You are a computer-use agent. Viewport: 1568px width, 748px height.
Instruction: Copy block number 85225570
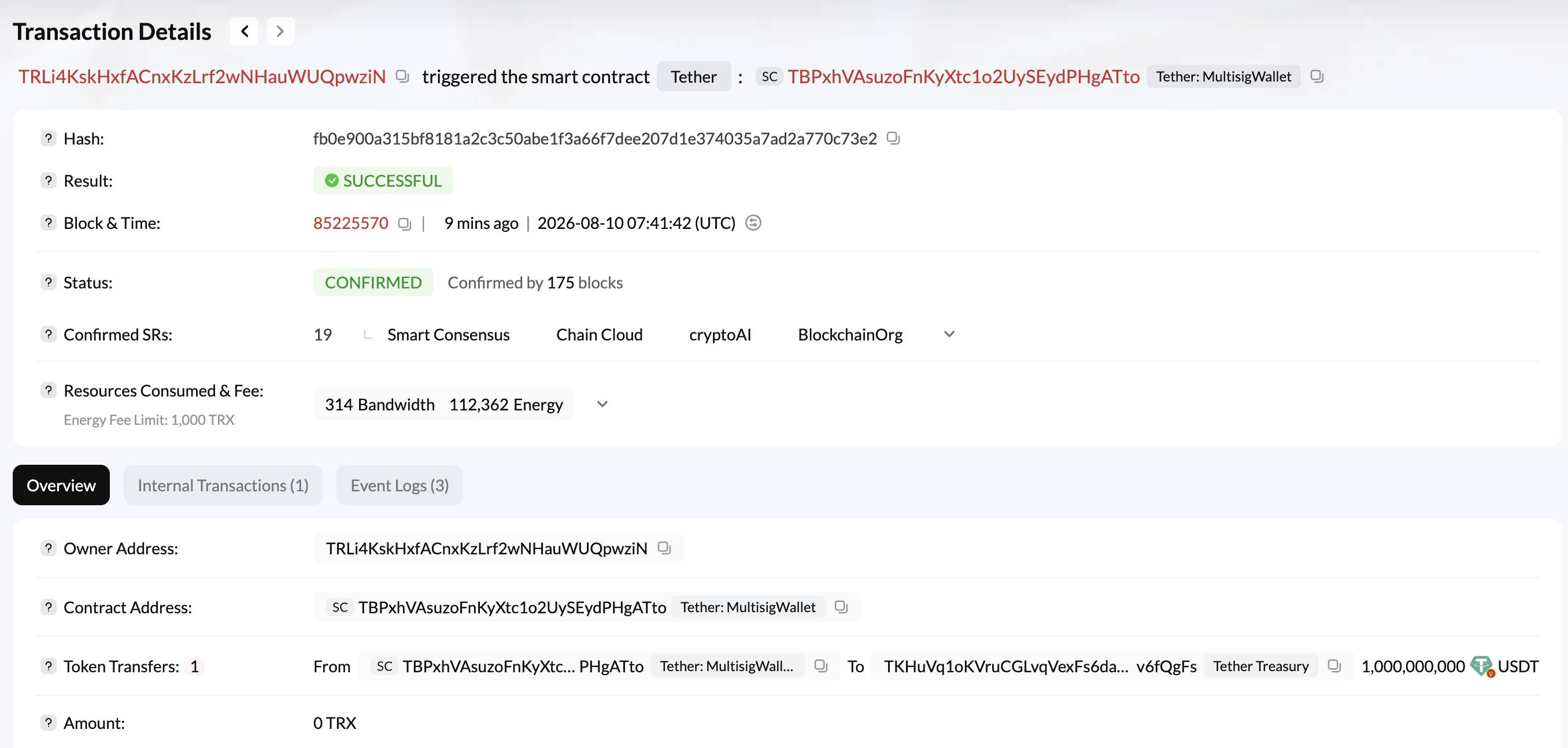point(405,223)
